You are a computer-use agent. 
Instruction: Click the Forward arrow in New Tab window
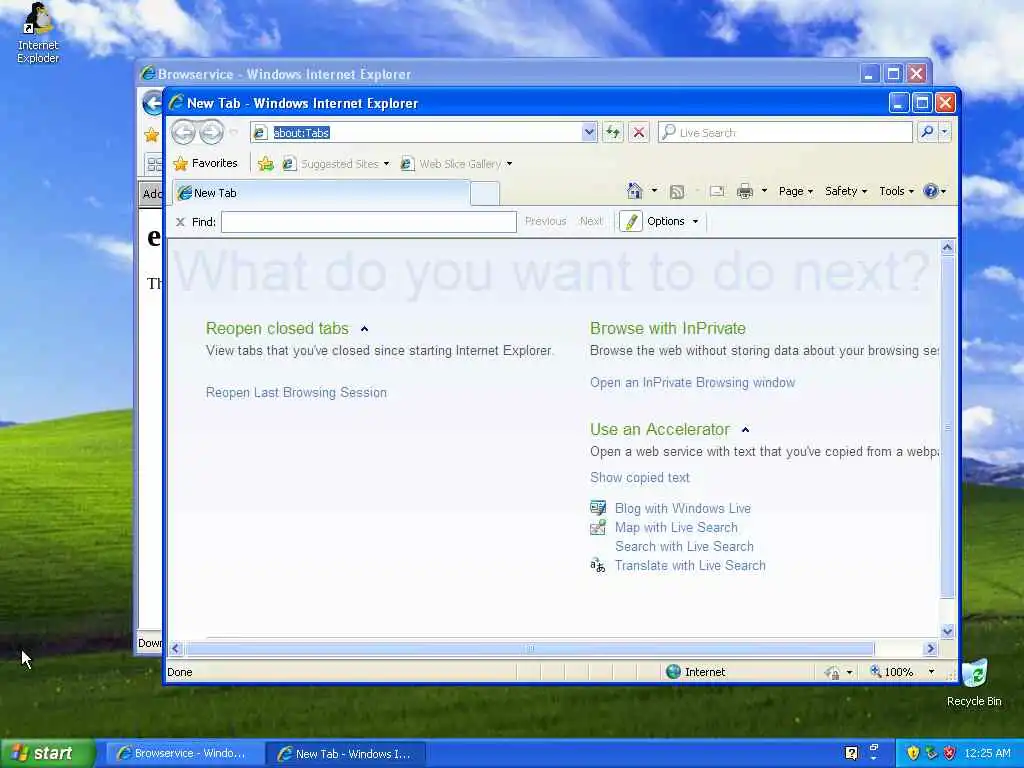(x=211, y=133)
